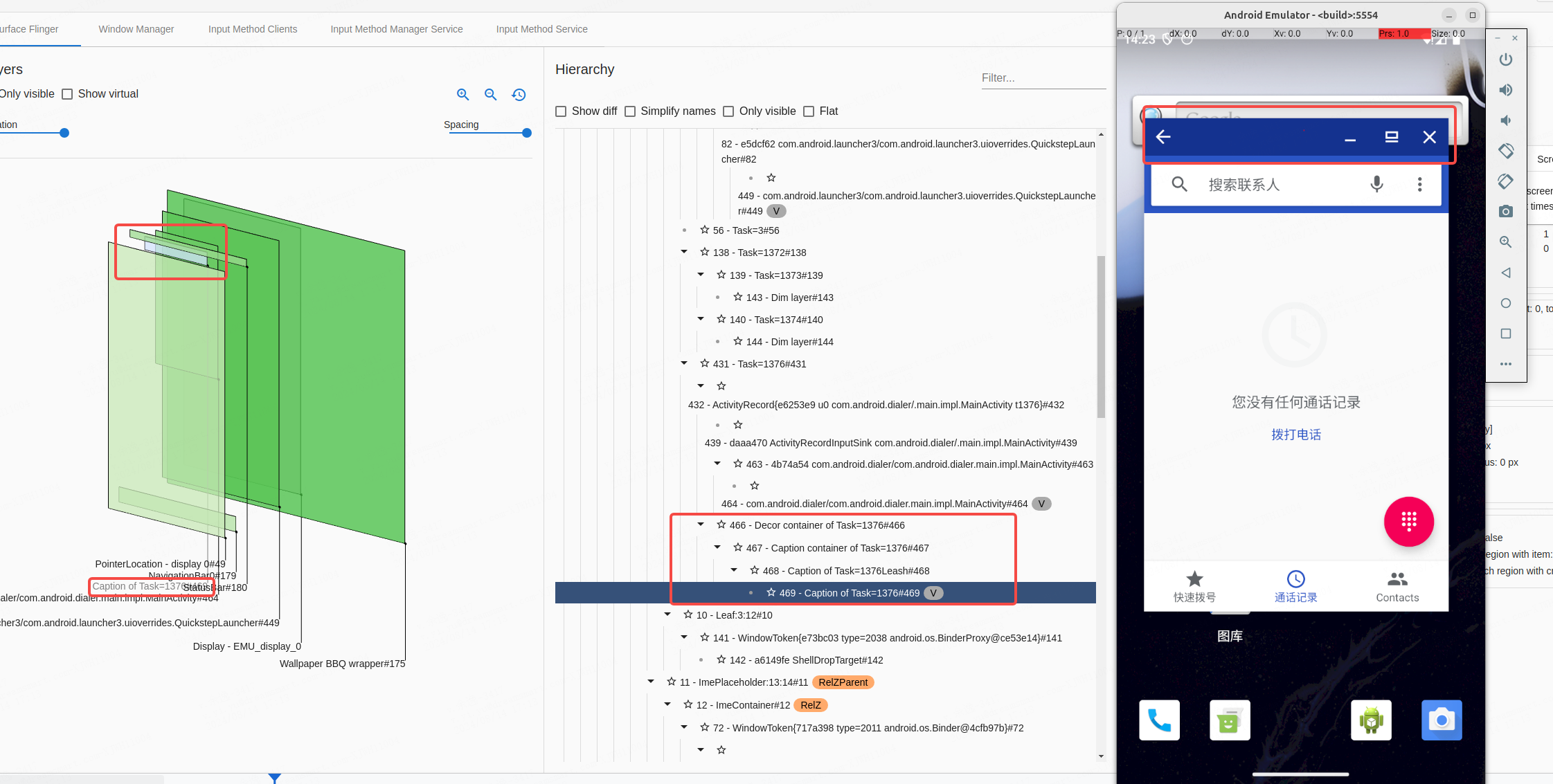Tap the pink dialpad floating button
The image size is (1553, 784).
(x=1408, y=521)
